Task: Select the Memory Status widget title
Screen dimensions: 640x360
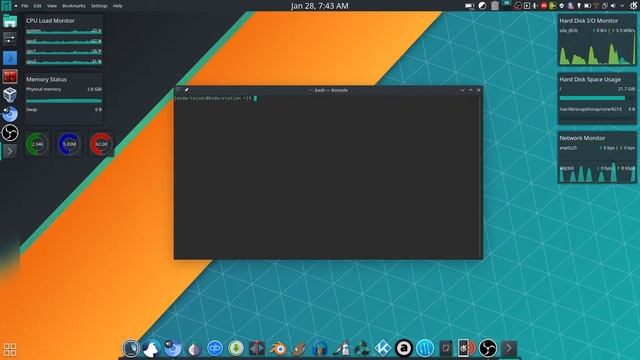Action: [46, 79]
